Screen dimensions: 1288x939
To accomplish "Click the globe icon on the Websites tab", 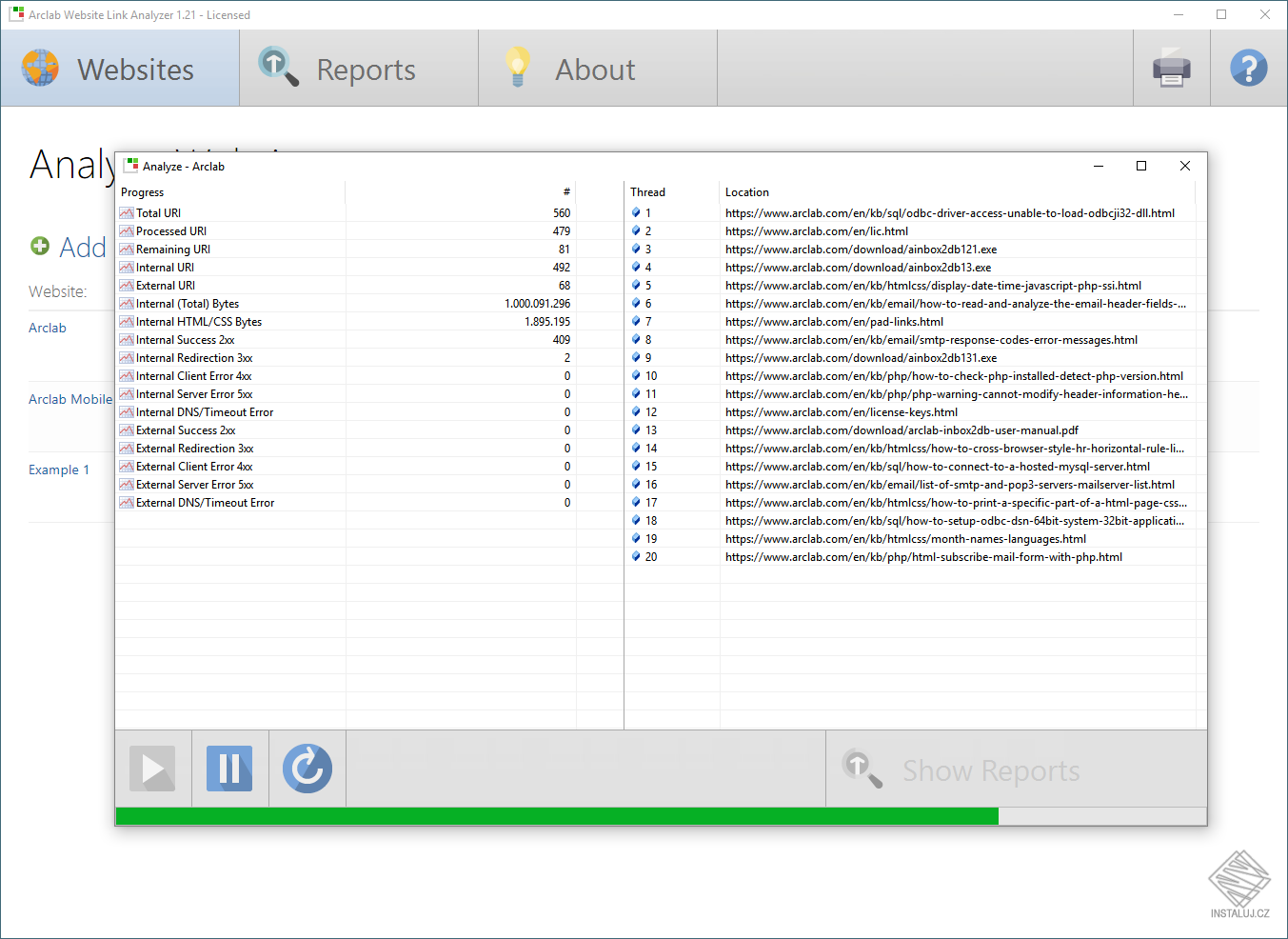I will (38, 68).
